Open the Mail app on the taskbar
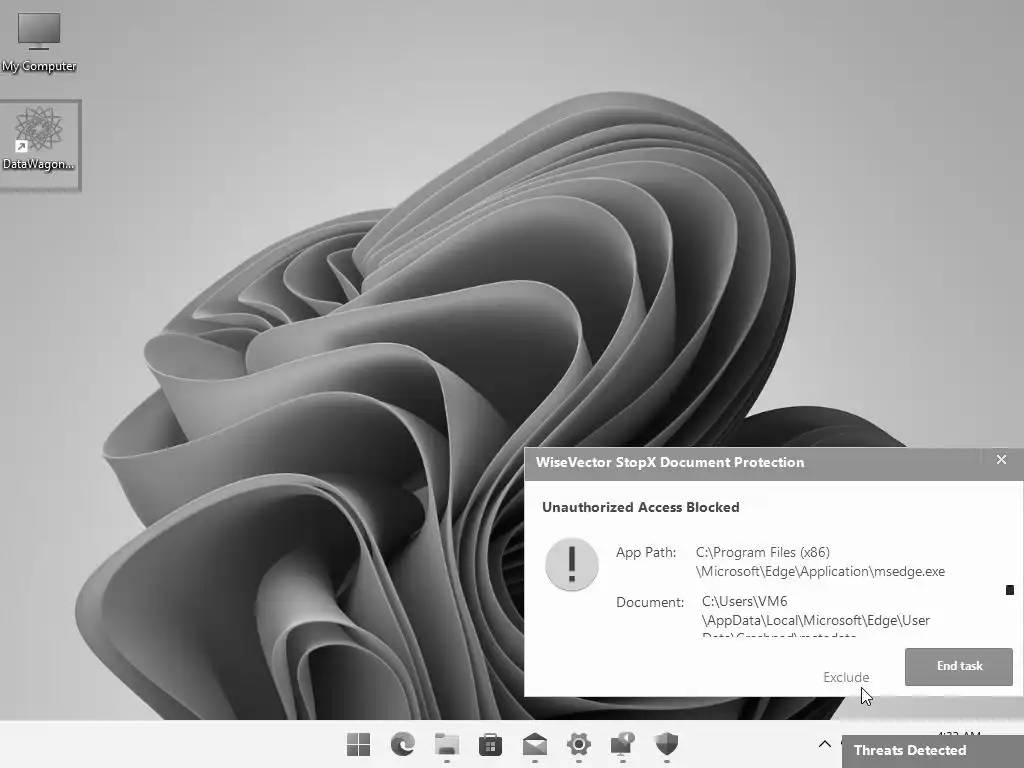Screen dimensions: 1024x768 (x=535, y=744)
